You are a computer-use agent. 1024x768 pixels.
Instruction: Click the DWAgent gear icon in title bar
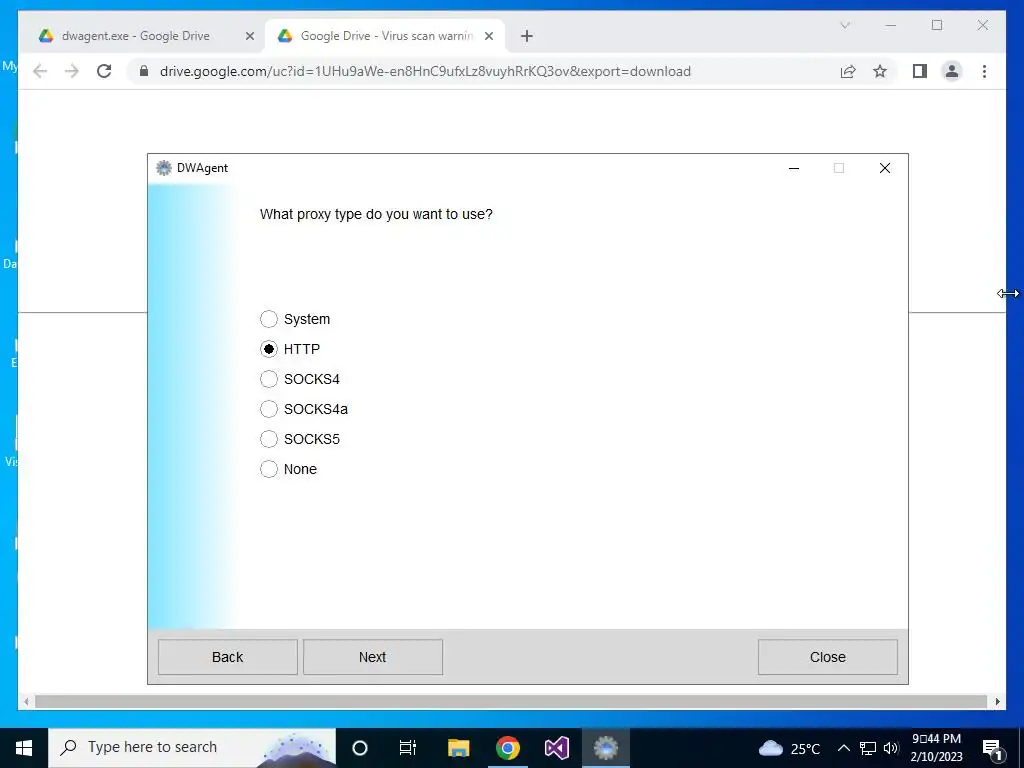click(163, 168)
